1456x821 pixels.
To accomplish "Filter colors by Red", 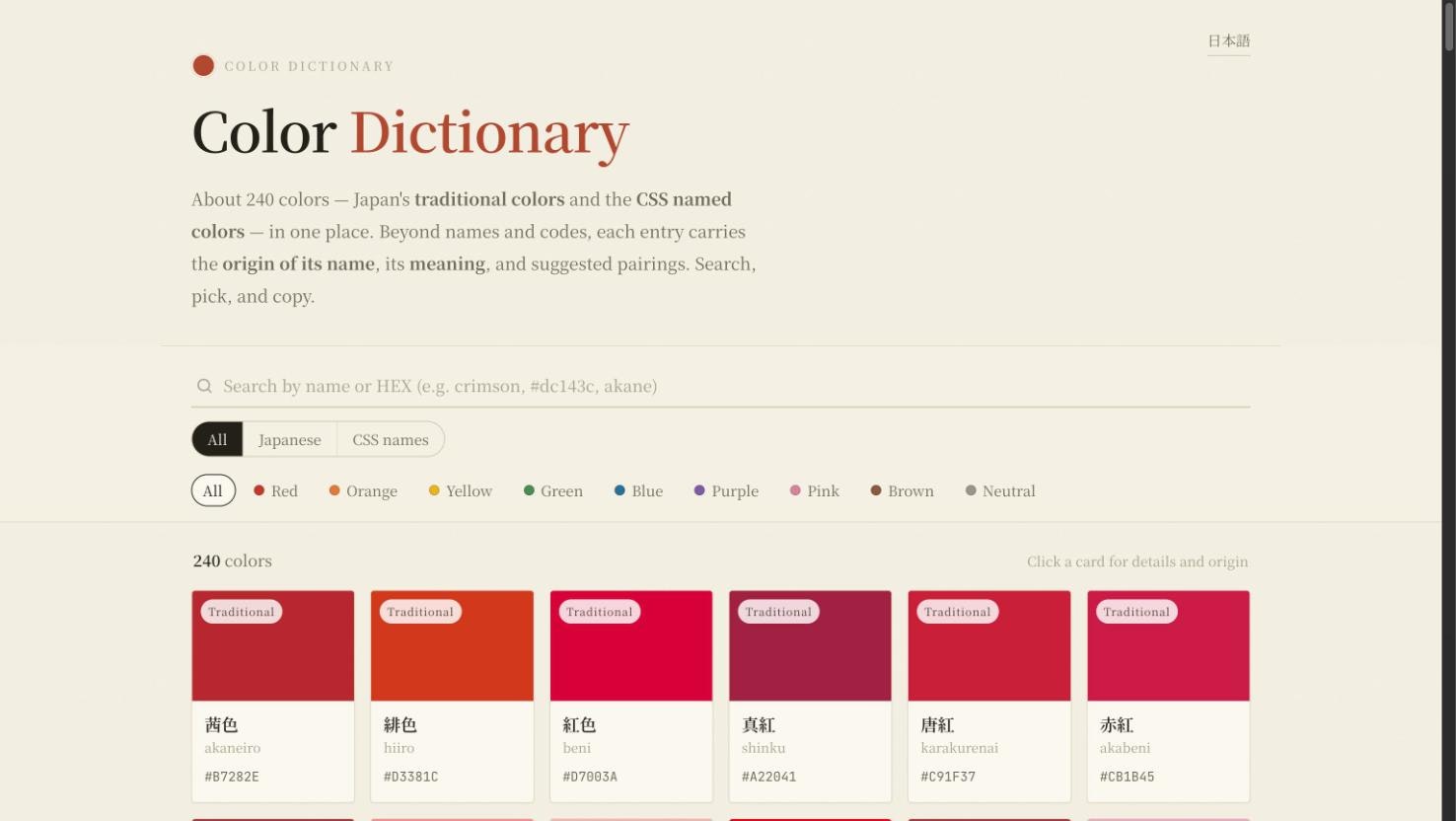I will pos(275,491).
